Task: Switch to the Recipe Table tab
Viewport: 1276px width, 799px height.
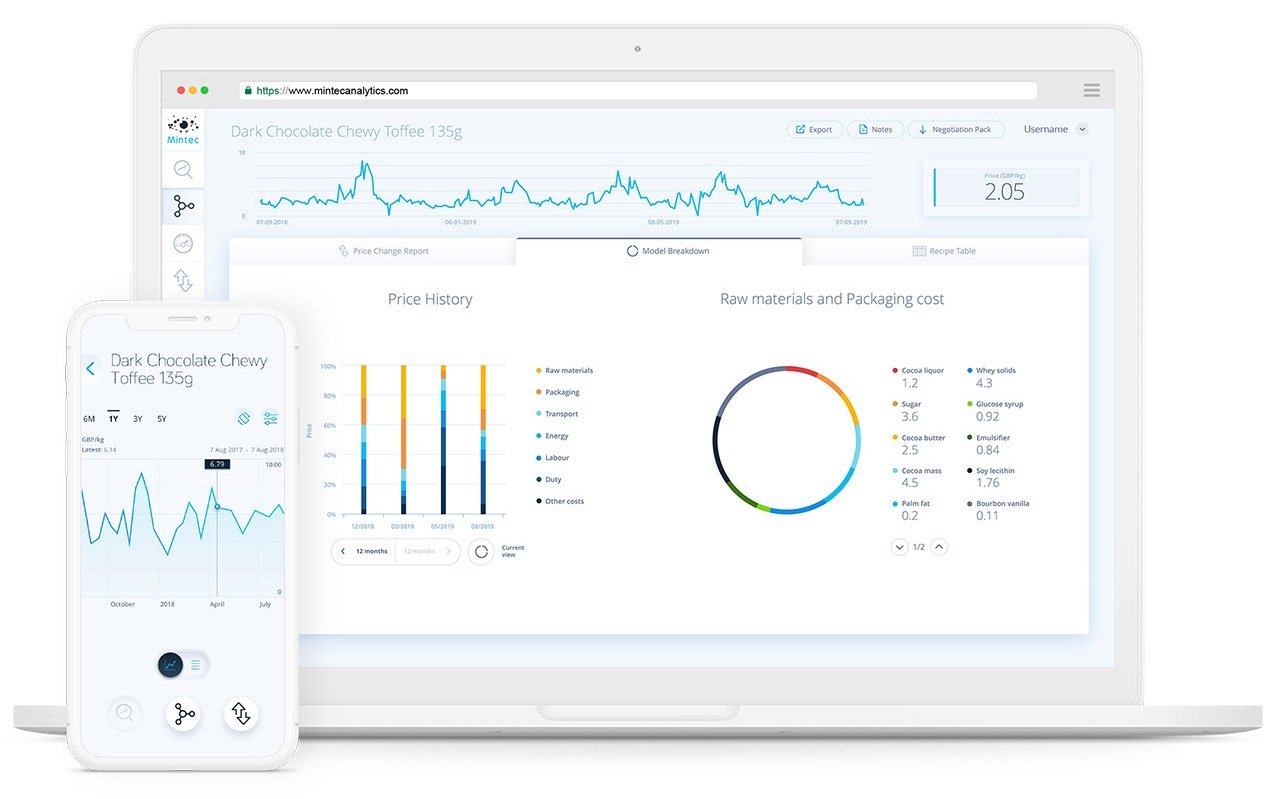Action: tap(944, 251)
